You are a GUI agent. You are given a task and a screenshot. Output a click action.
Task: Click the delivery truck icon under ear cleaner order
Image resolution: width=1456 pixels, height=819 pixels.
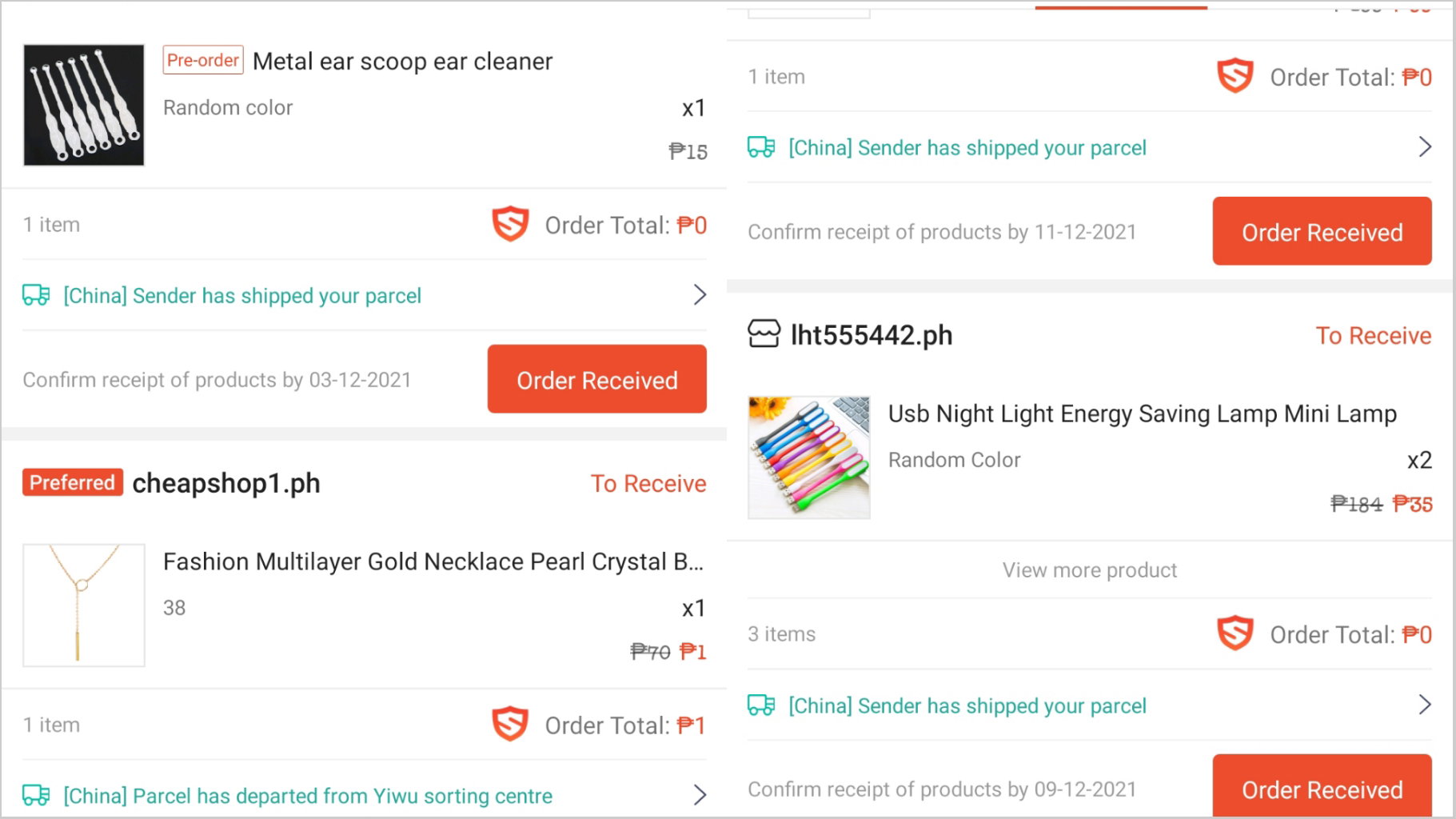click(x=36, y=295)
